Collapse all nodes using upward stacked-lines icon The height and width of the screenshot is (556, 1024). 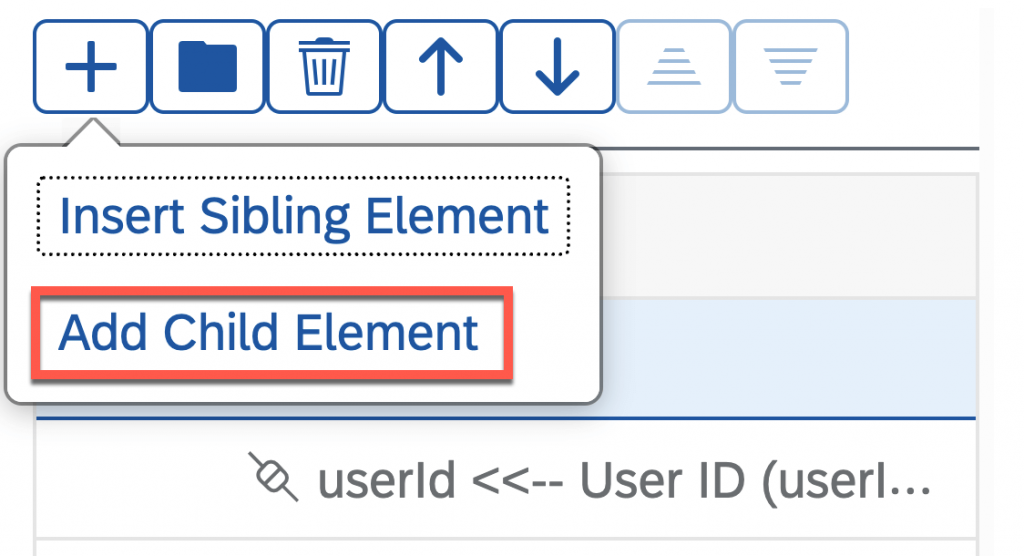pos(674,67)
